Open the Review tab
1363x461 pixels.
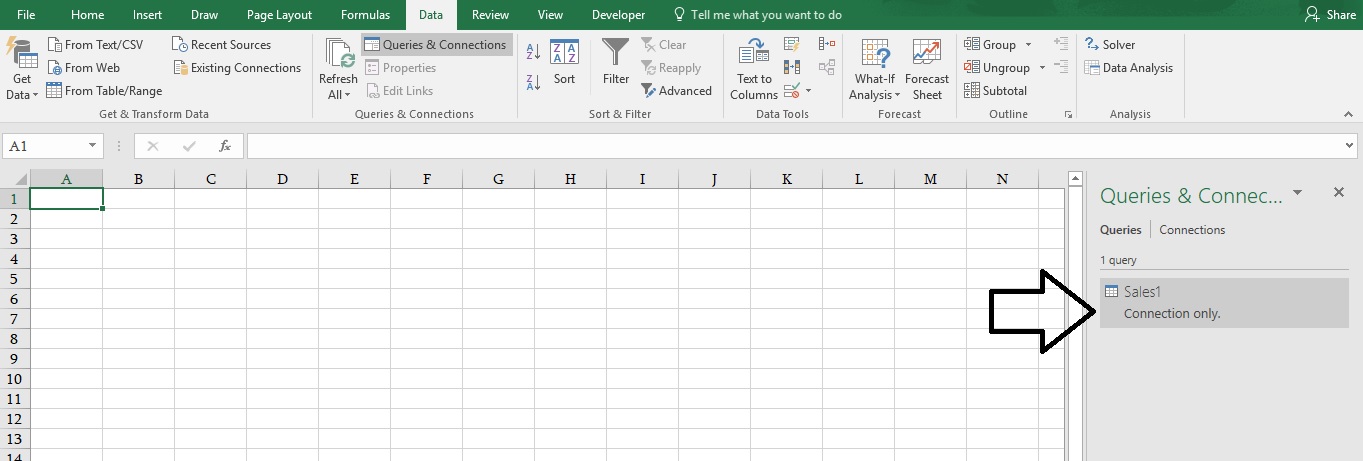(x=490, y=15)
